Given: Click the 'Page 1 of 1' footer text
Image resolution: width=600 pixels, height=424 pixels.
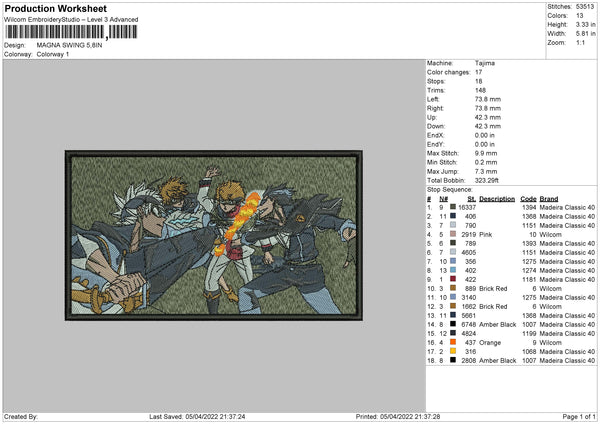Looking at the screenshot, I should coord(579,417).
